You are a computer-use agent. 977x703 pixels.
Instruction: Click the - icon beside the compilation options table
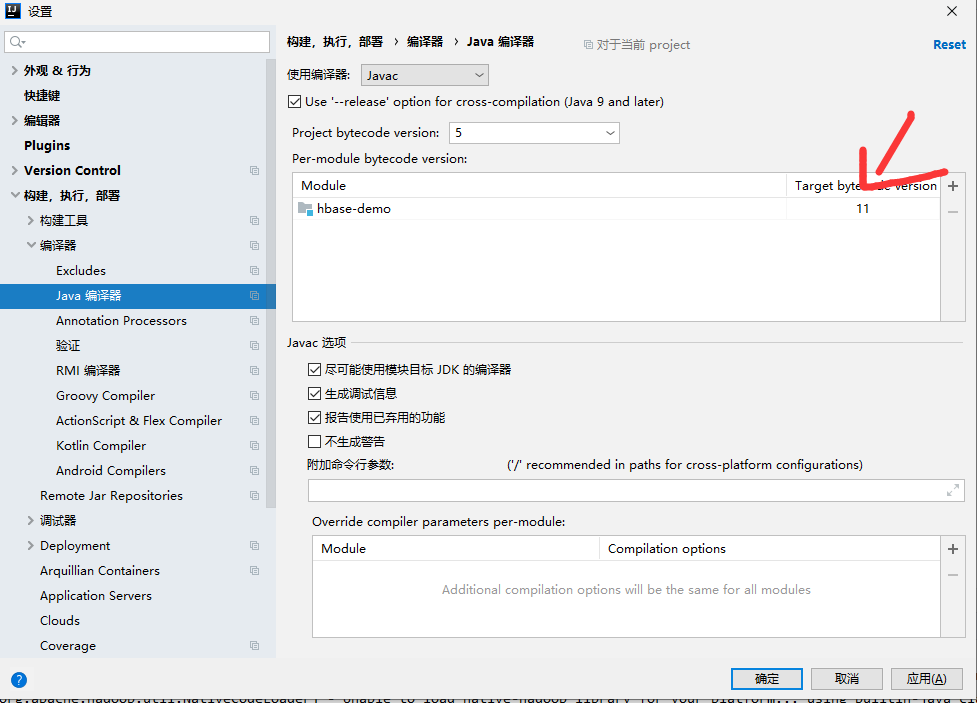[x=952, y=573]
